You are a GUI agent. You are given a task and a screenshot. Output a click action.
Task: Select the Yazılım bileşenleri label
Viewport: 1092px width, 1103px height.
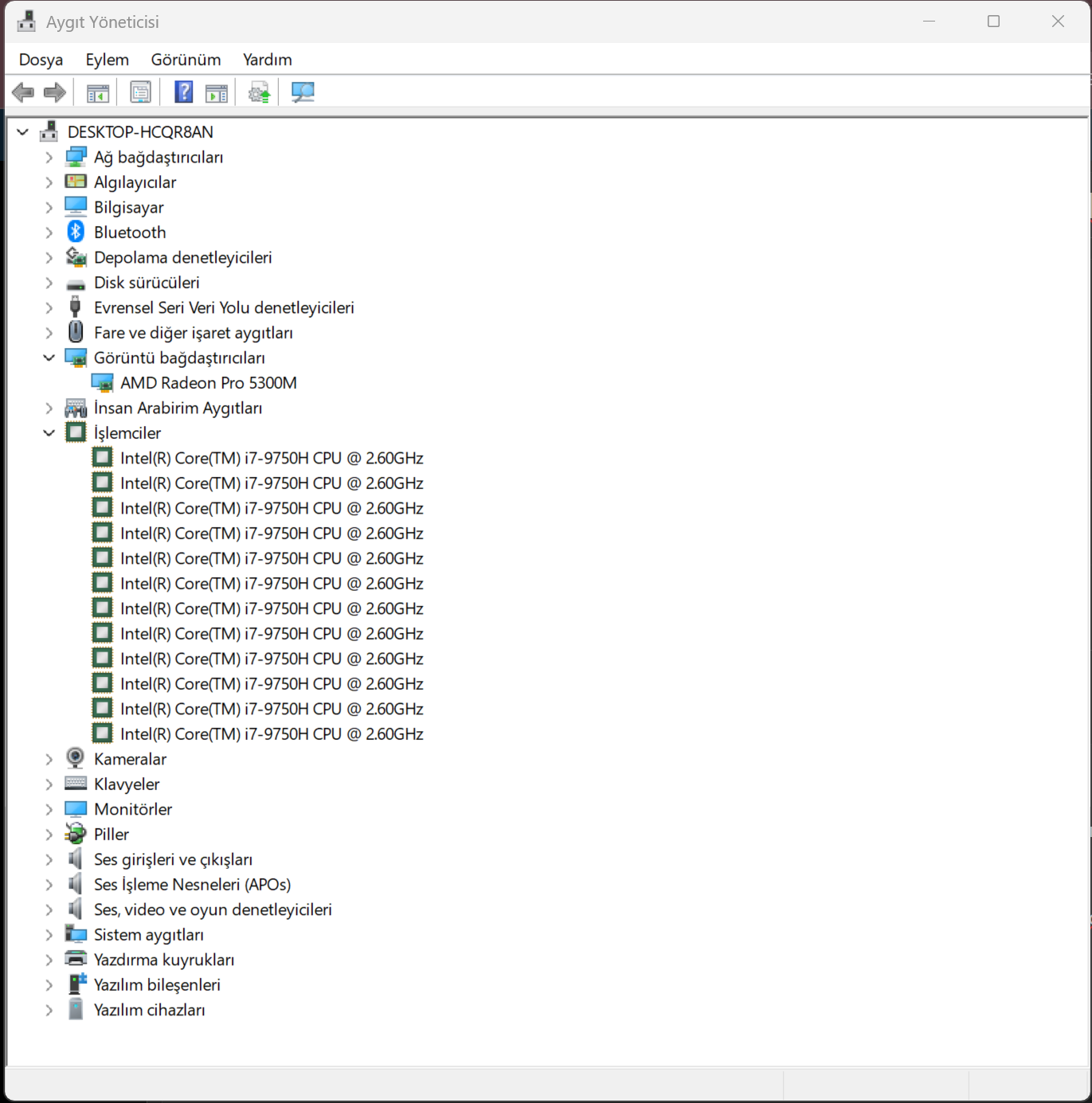(157, 984)
